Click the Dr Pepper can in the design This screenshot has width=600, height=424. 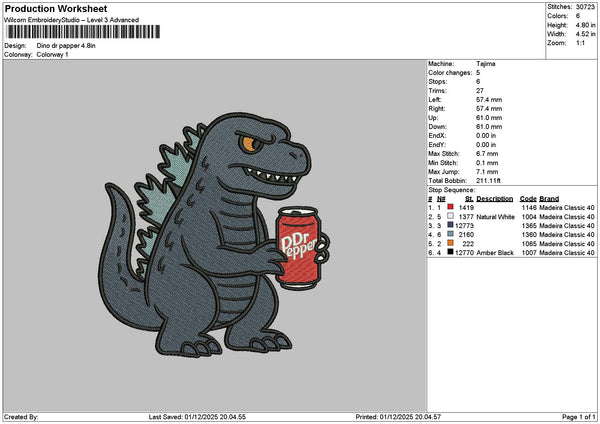pyautogui.click(x=300, y=247)
